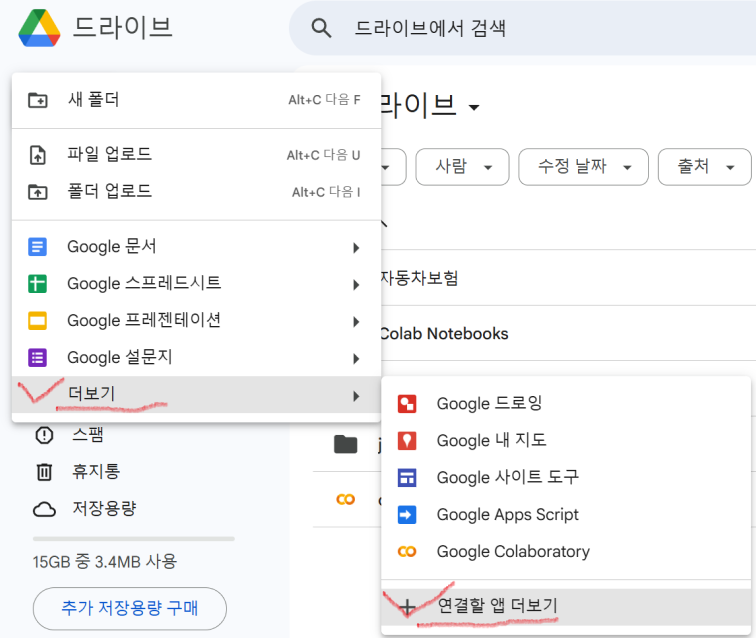Select 새 폴더 menu item
Viewport: 756px width, 638px height.
point(196,100)
